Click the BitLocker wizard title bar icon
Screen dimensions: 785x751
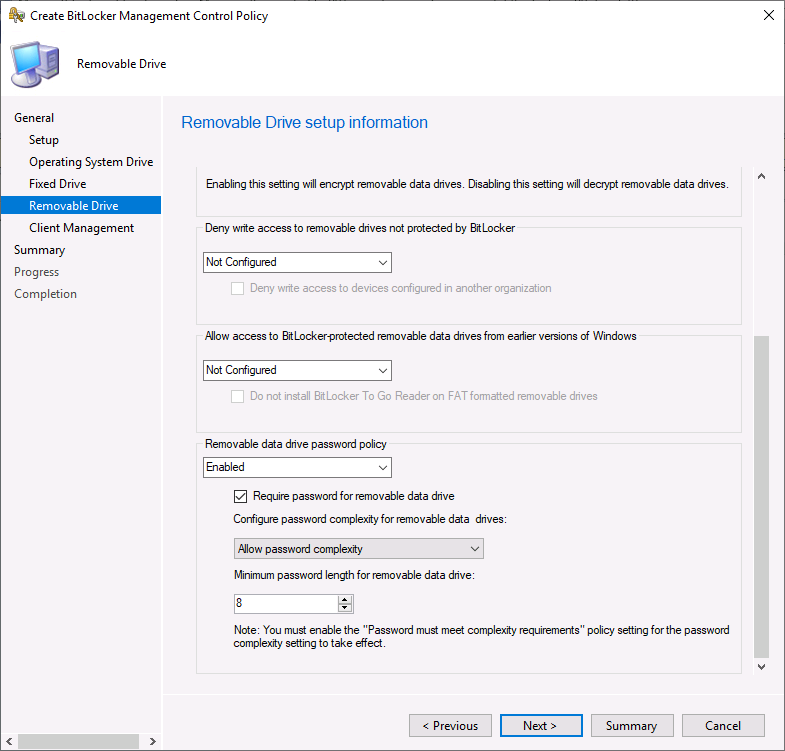tap(17, 16)
